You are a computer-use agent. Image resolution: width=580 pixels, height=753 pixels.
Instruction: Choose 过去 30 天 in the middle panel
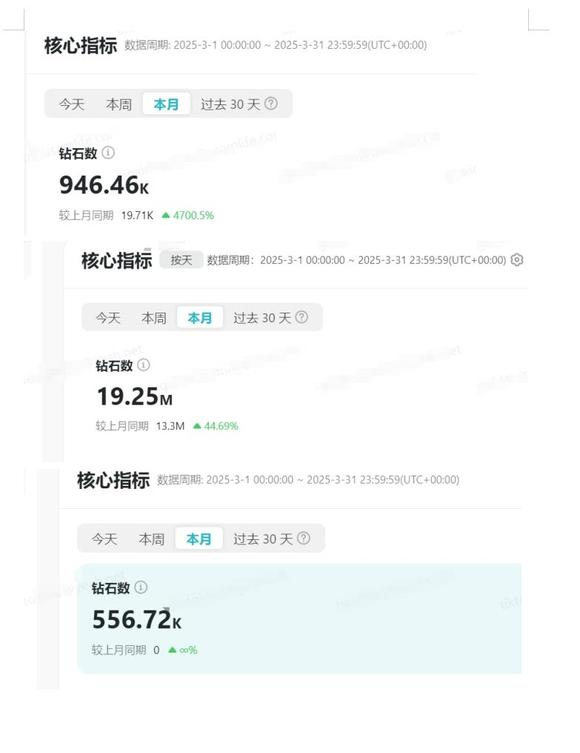(263, 317)
